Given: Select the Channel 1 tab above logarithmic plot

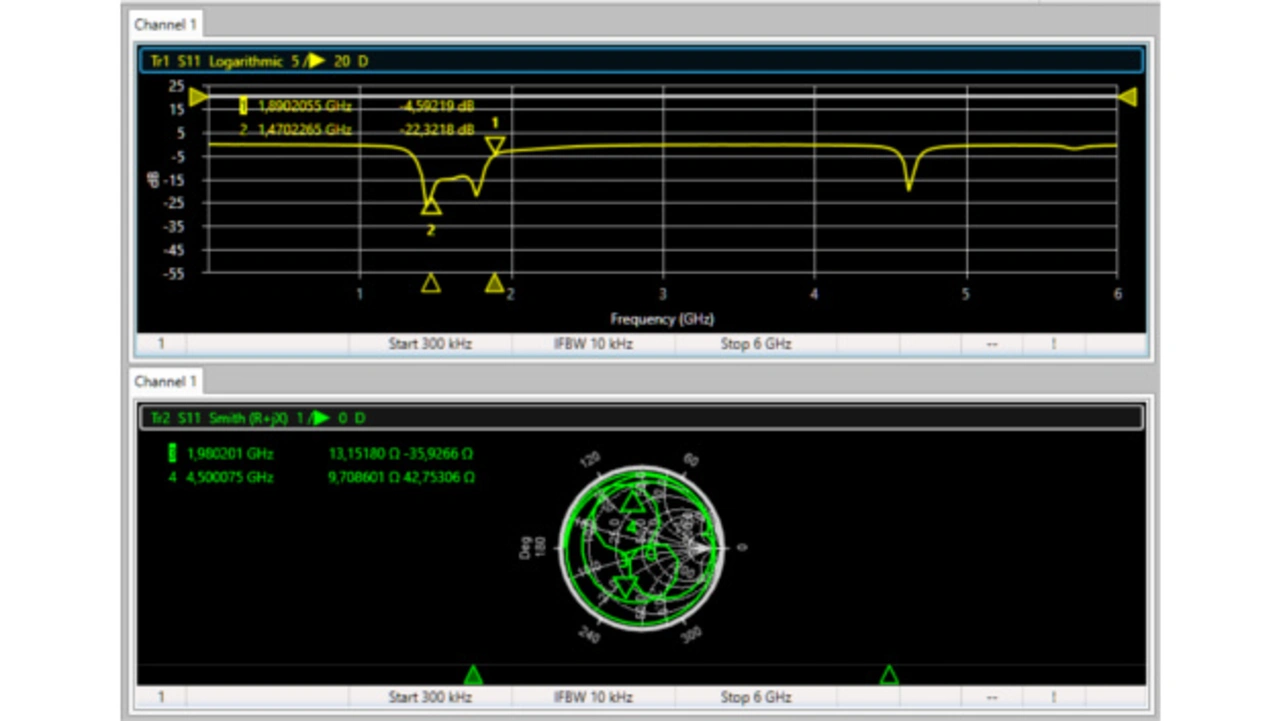Looking at the screenshot, I should [167, 24].
